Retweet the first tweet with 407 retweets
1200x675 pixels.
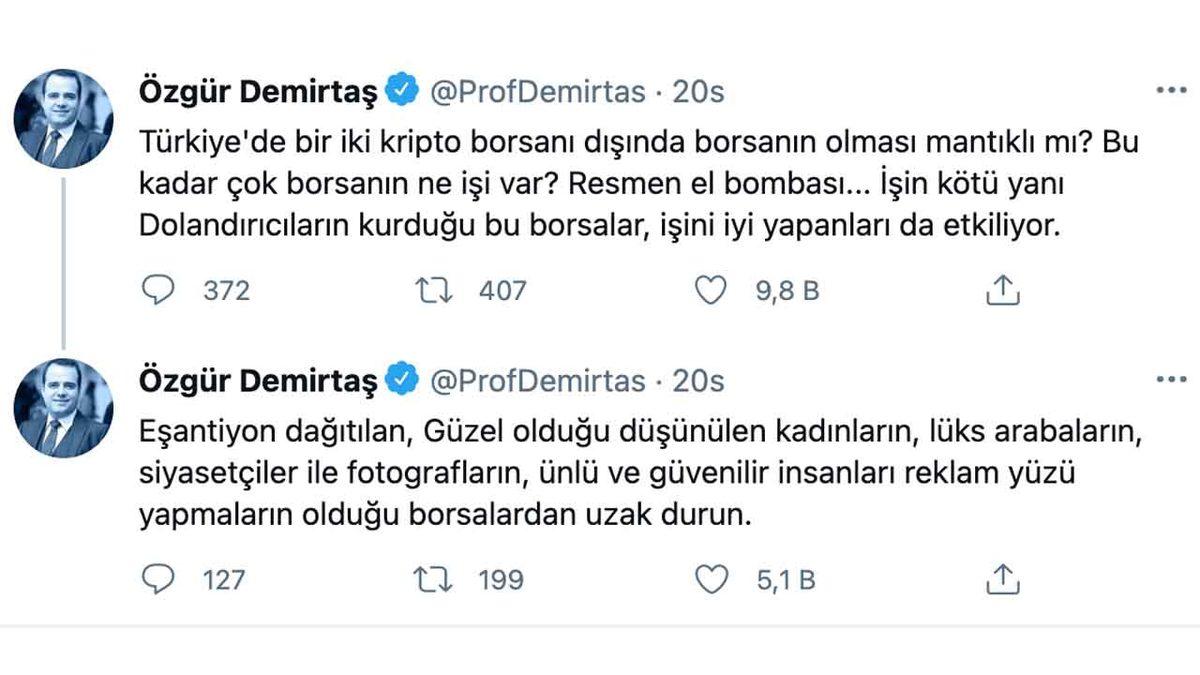(432, 290)
